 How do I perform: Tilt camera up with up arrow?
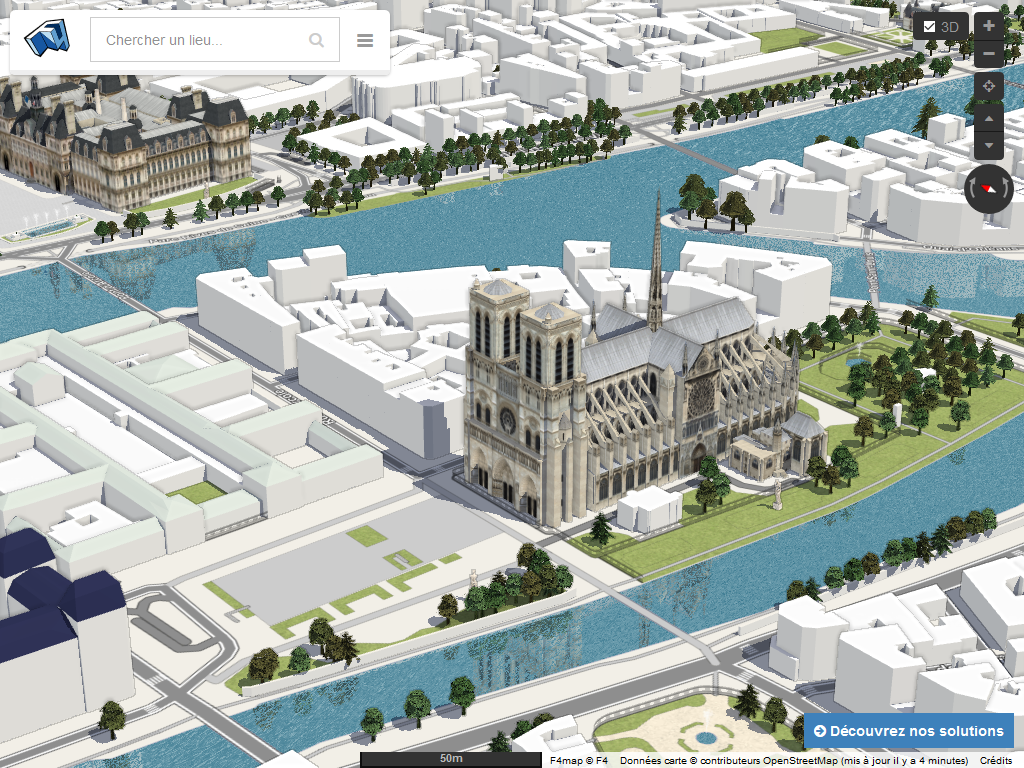(x=989, y=119)
